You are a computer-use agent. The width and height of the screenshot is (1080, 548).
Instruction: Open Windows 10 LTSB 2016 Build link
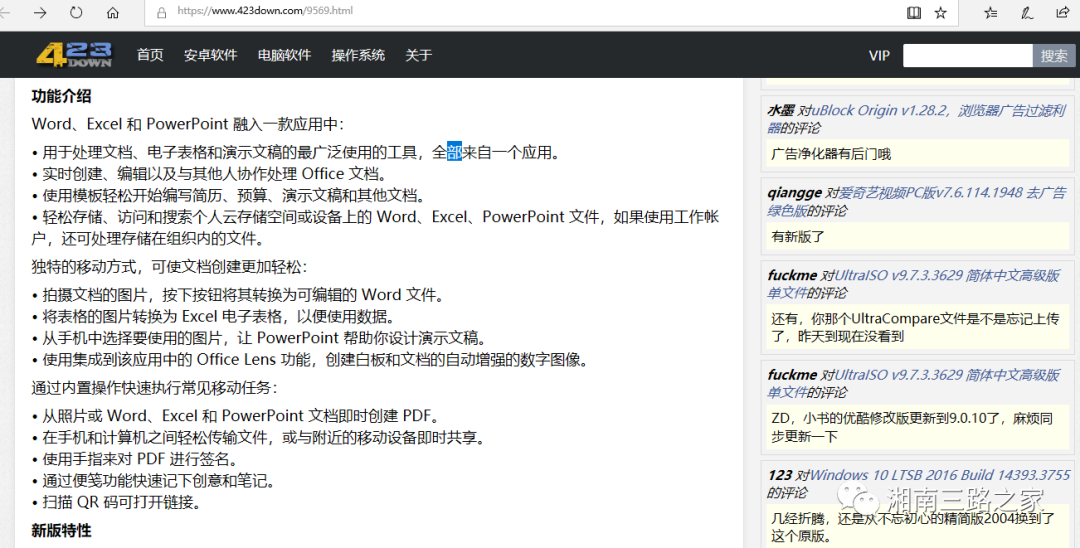point(939,475)
